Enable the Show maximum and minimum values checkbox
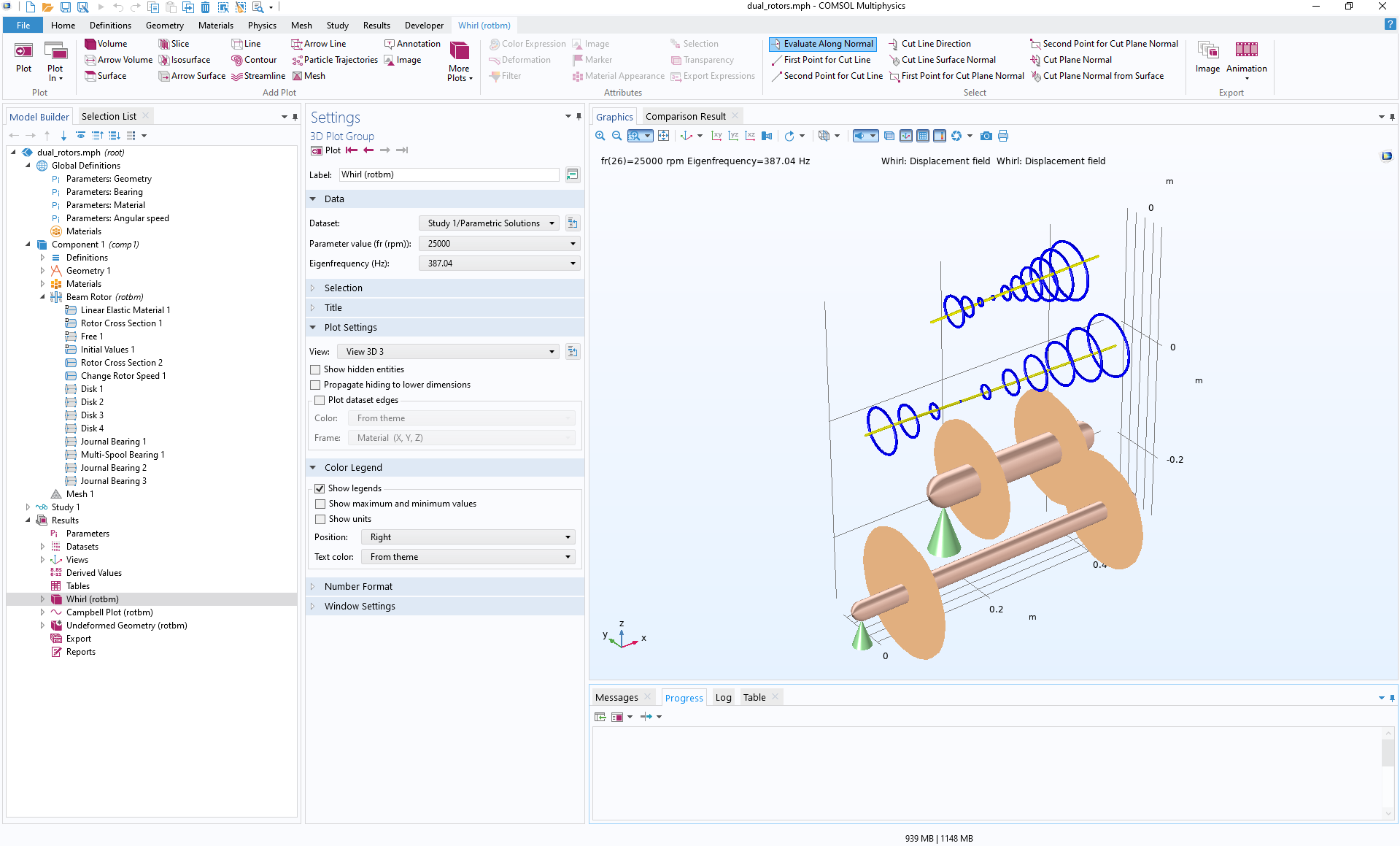Viewport: 1400px width, 846px height. [x=320, y=504]
